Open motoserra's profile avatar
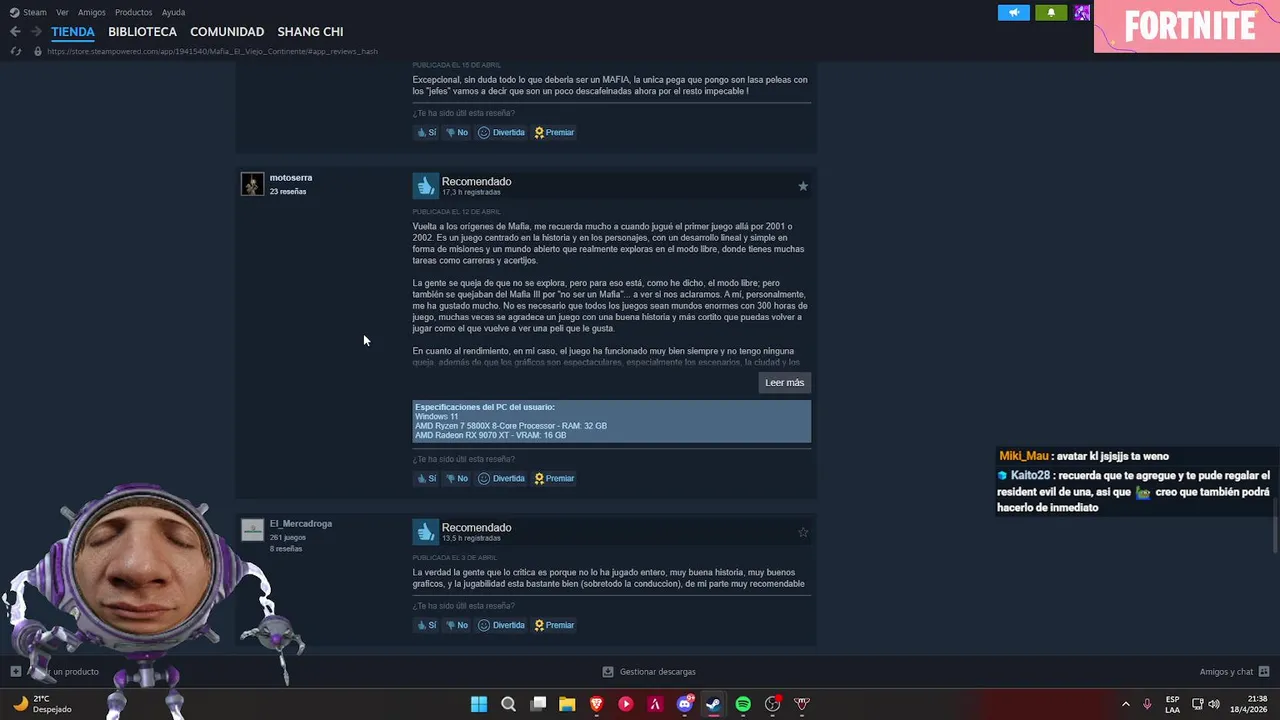Viewport: 1280px width, 720px height. point(252,184)
